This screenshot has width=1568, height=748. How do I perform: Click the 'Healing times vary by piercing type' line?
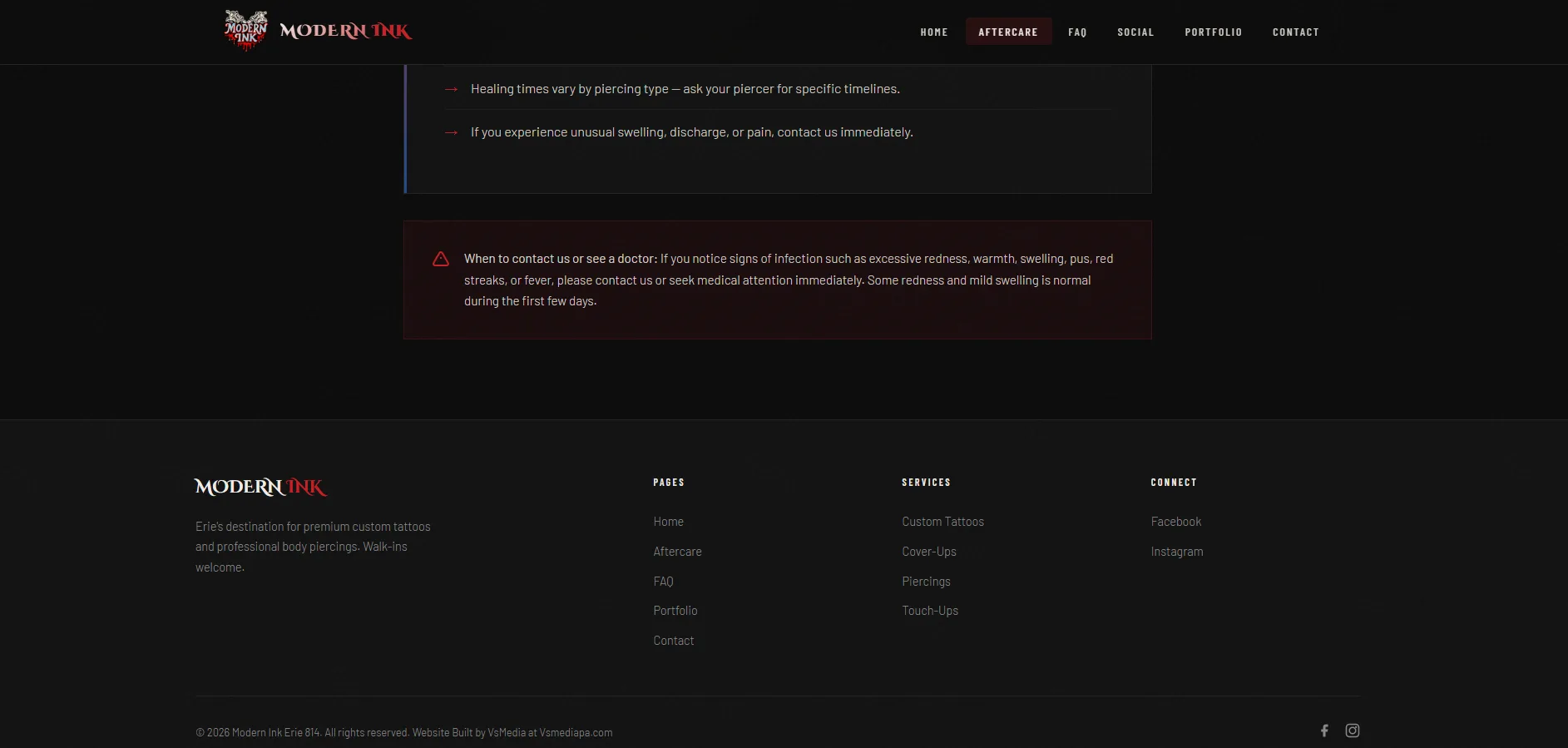pos(685,89)
